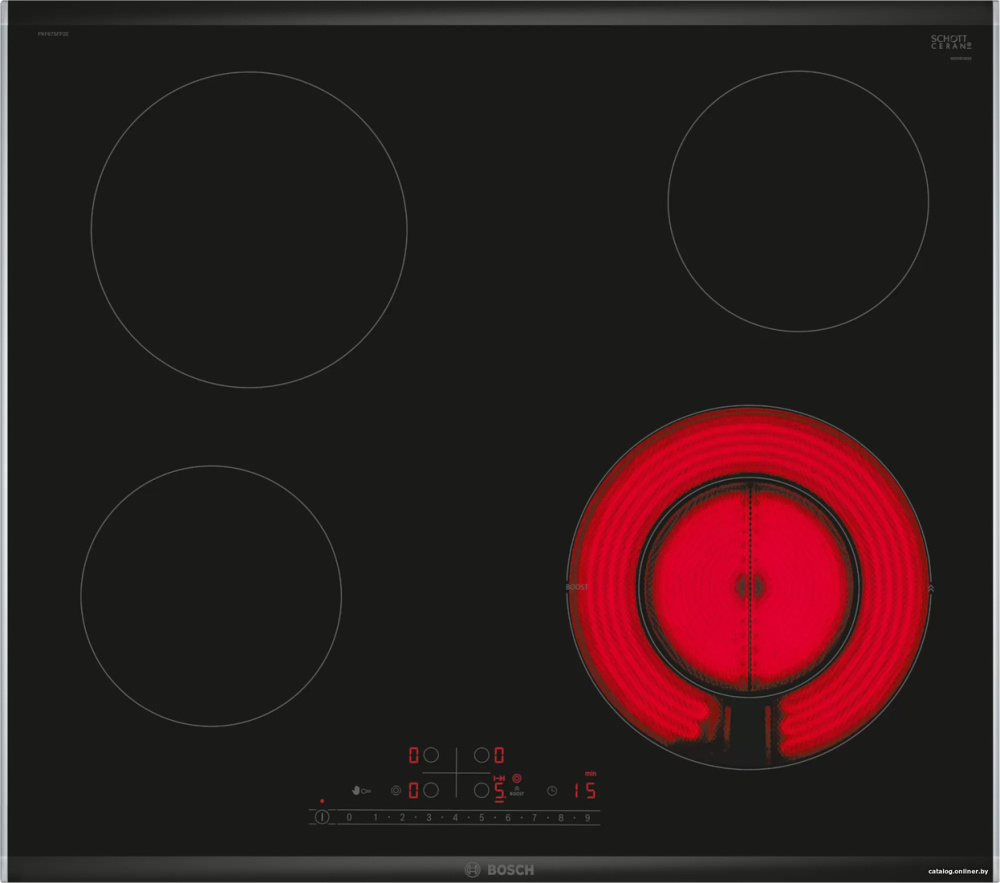Select the top-right cooking zone circle button
Image resolution: width=1000 pixels, height=883 pixels.
[x=481, y=755]
